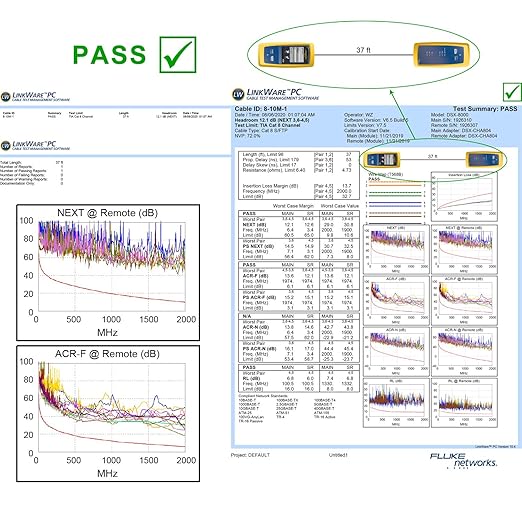Open the enlarged NEXT @ Remote graph
522x522 pixels.
[x=108, y=272]
